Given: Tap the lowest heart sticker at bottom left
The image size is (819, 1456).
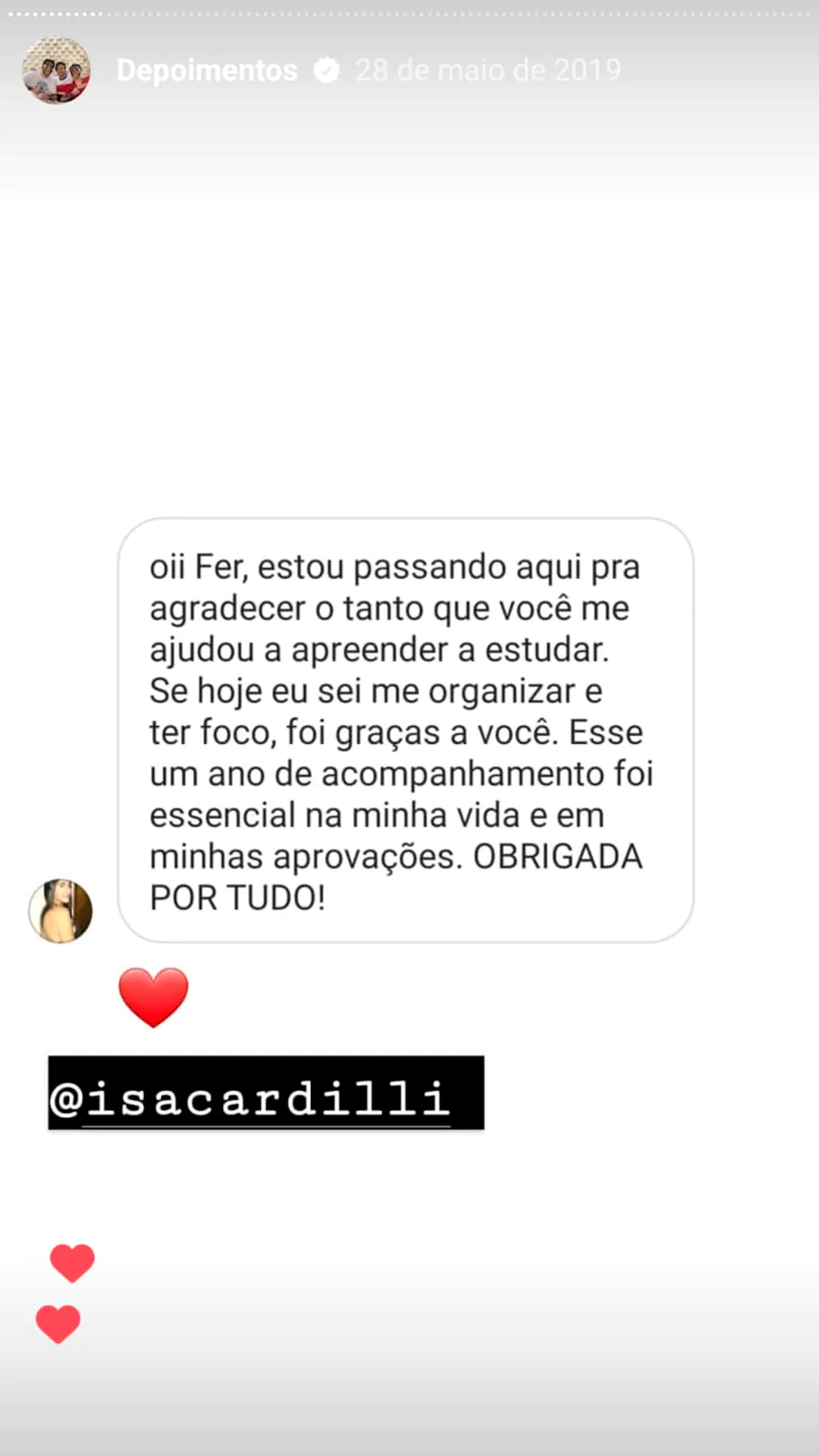Looking at the screenshot, I should [x=58, y=1324].
